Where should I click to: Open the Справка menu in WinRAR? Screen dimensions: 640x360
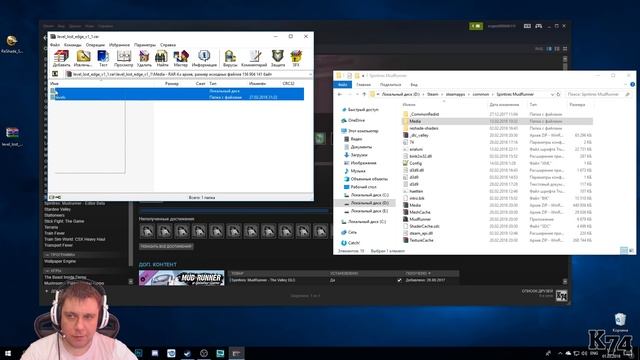coord(168,45)
